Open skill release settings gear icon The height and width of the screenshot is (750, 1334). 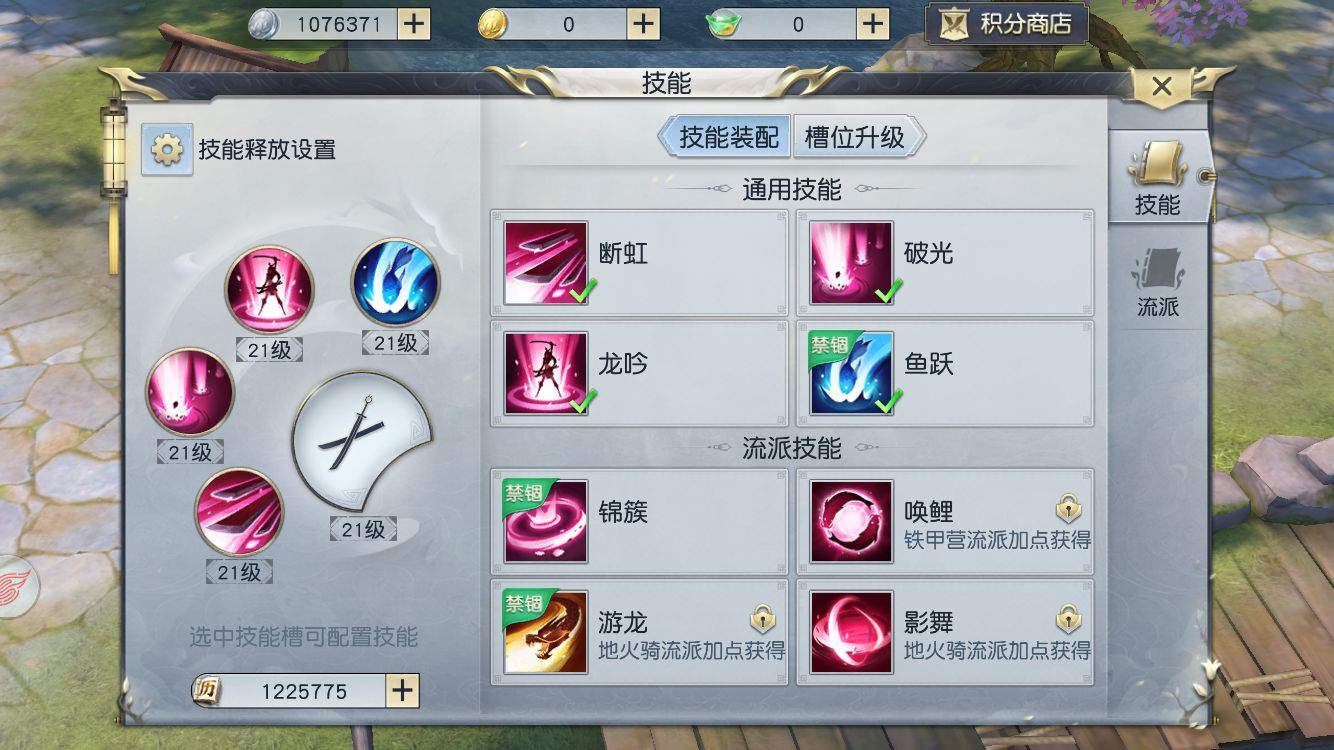click(166, 150)
